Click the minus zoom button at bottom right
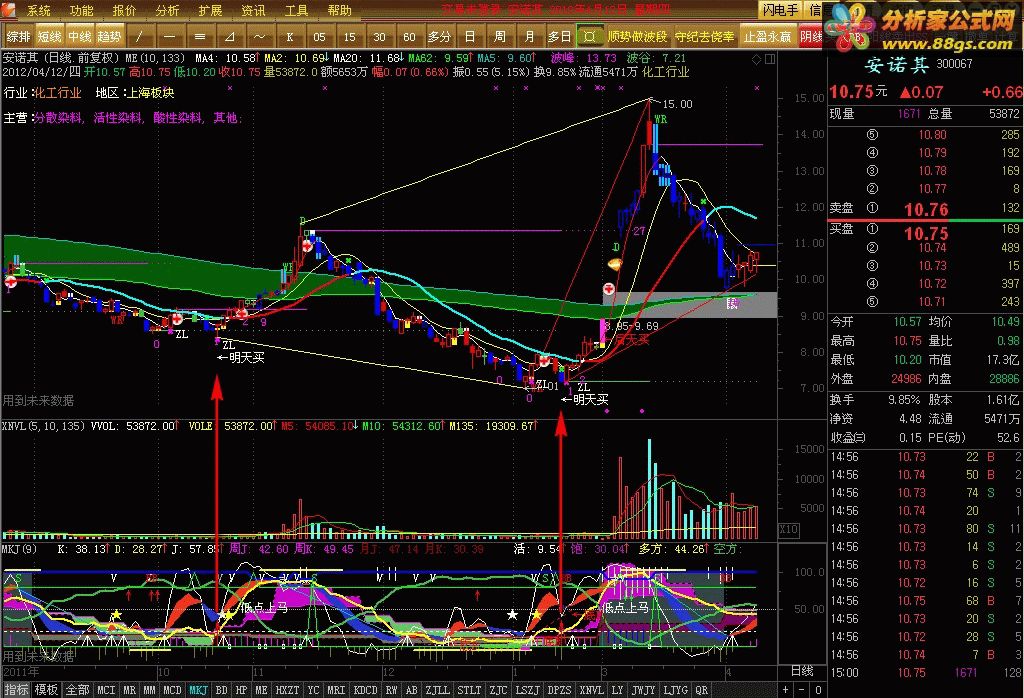1024x698 pixels. click(802, 690)
